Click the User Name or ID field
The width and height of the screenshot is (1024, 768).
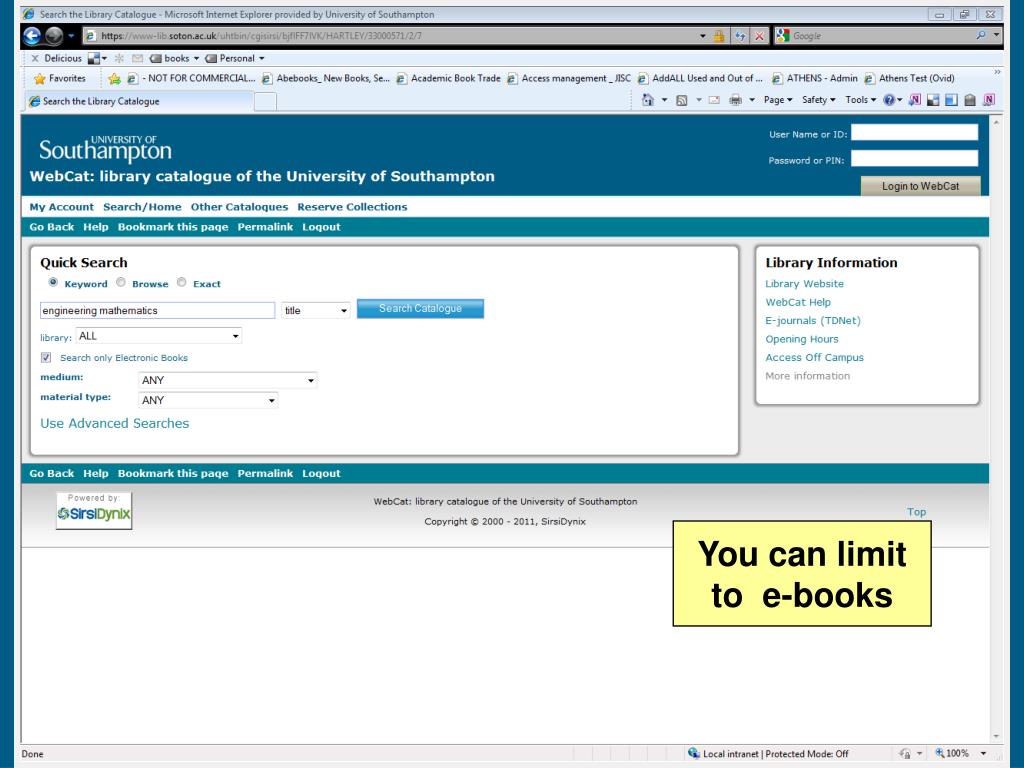pos(914,133)
